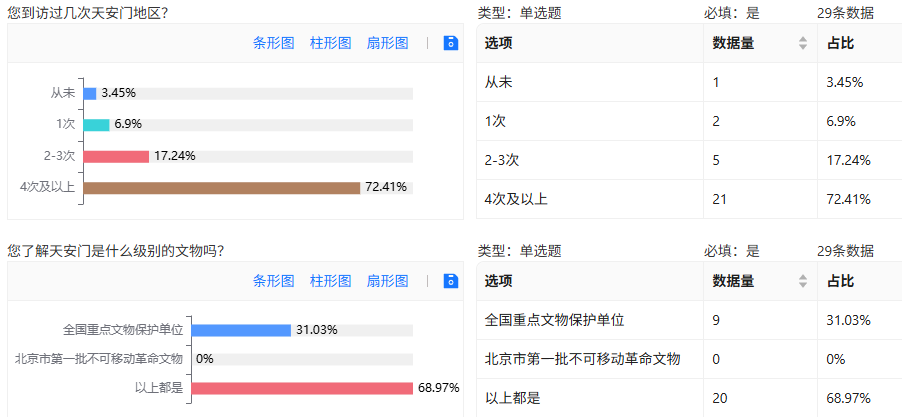Switch first chart to 柱形图
Image resolution: width=902 pixels, height=417 pixels.
(330, 43)
